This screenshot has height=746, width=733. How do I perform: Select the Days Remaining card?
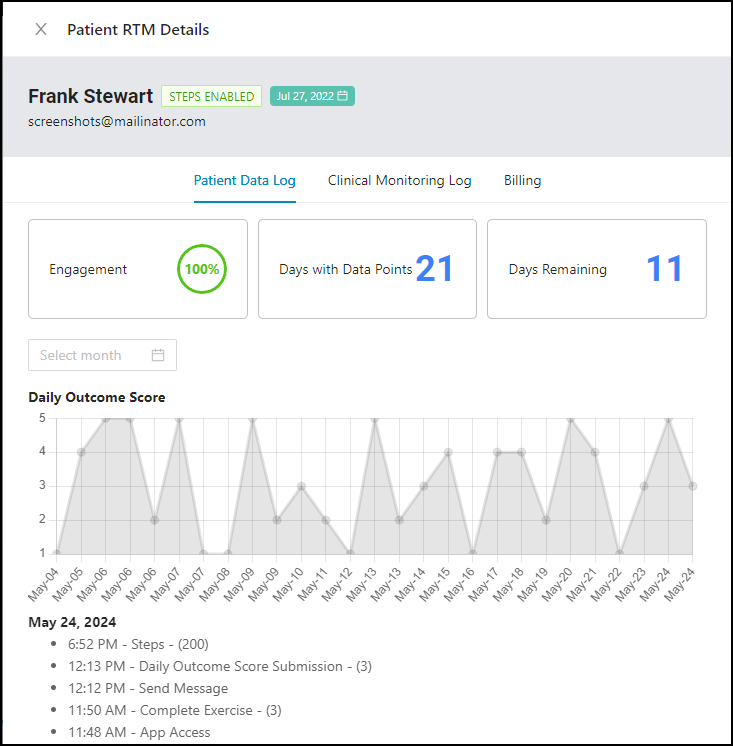pyautogui.click(x=596, y=269)
